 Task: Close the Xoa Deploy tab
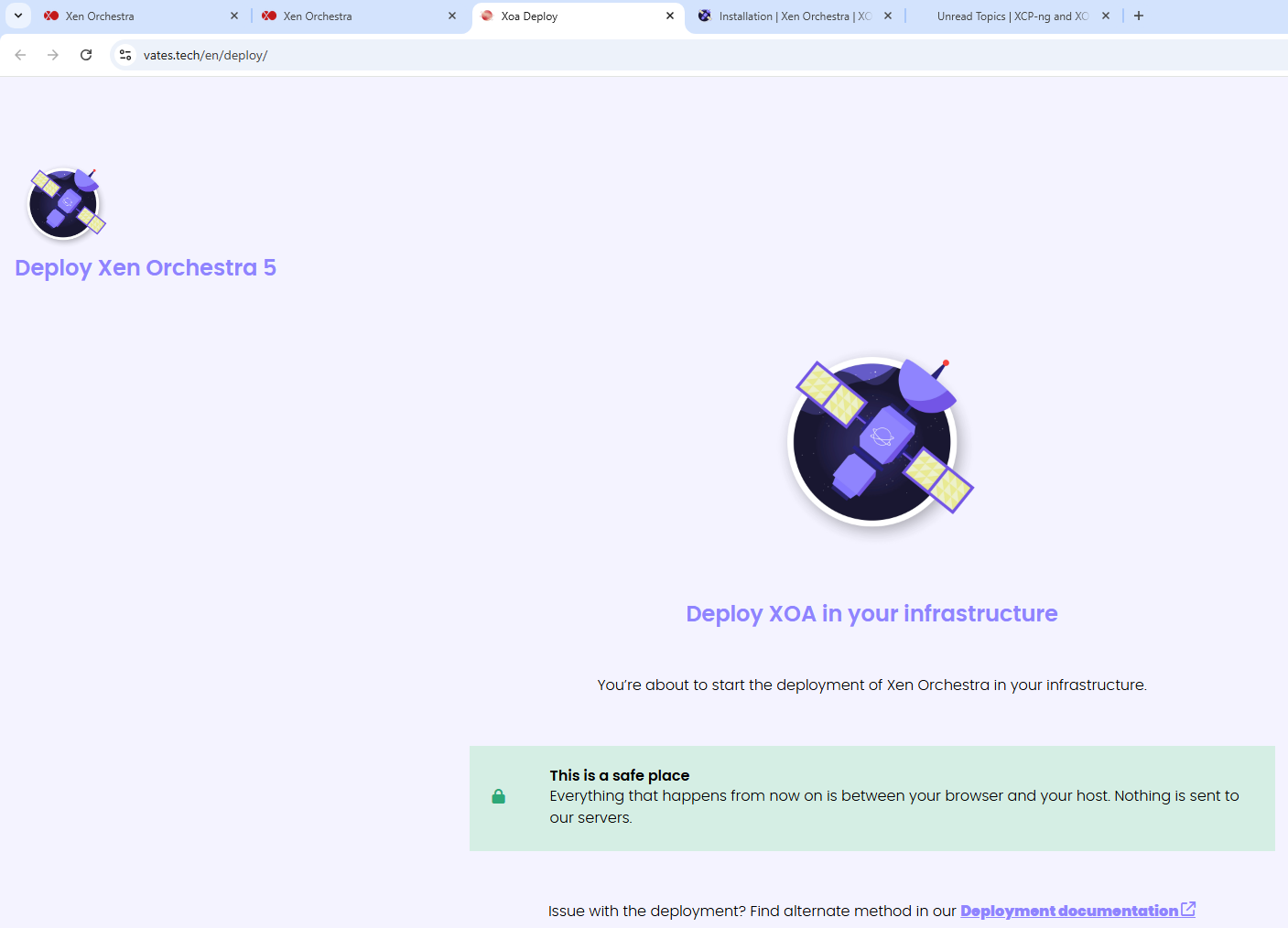pos(670,16)
